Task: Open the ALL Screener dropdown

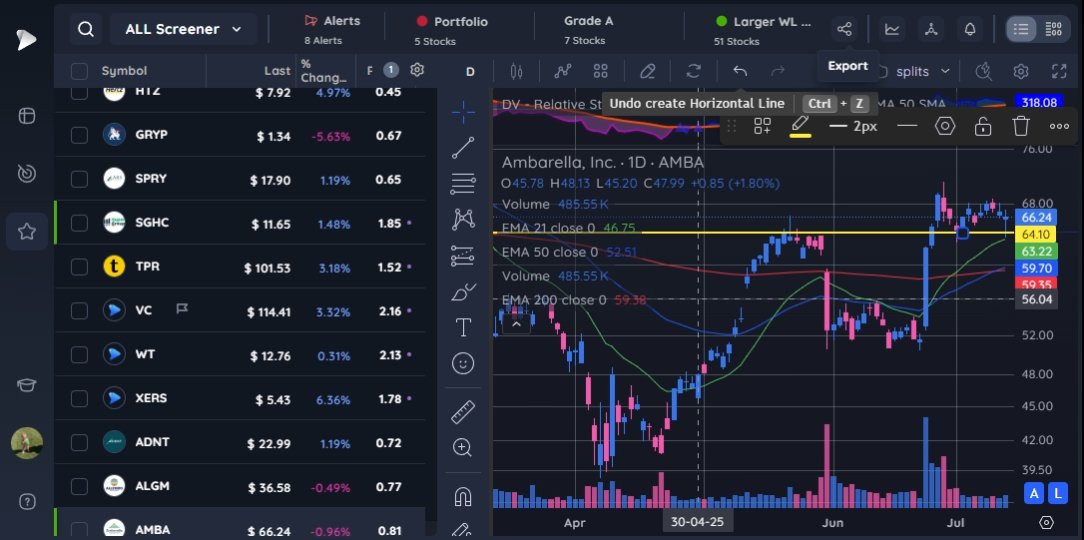Action: [x=184, y=29]
